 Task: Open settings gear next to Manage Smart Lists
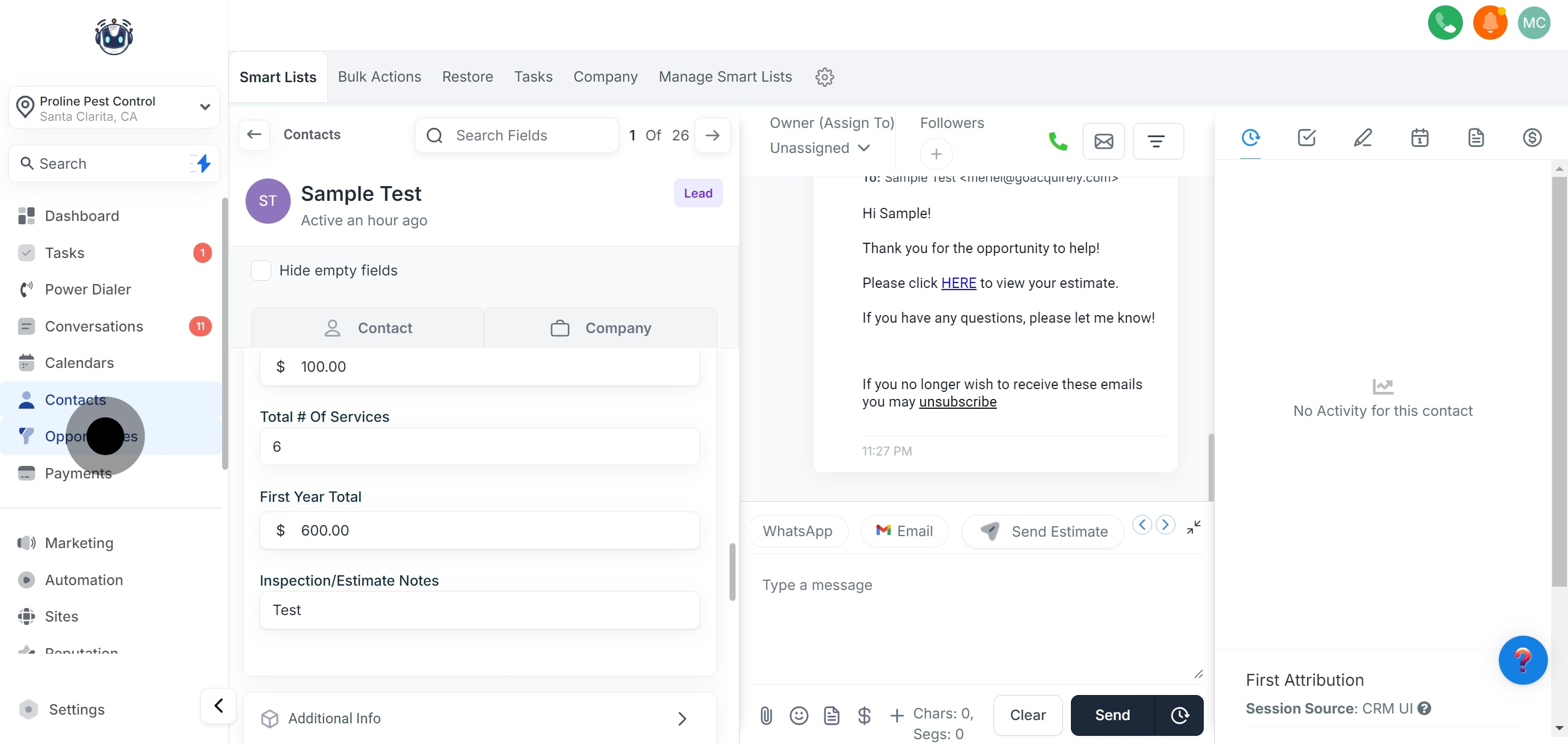point(824,77)
